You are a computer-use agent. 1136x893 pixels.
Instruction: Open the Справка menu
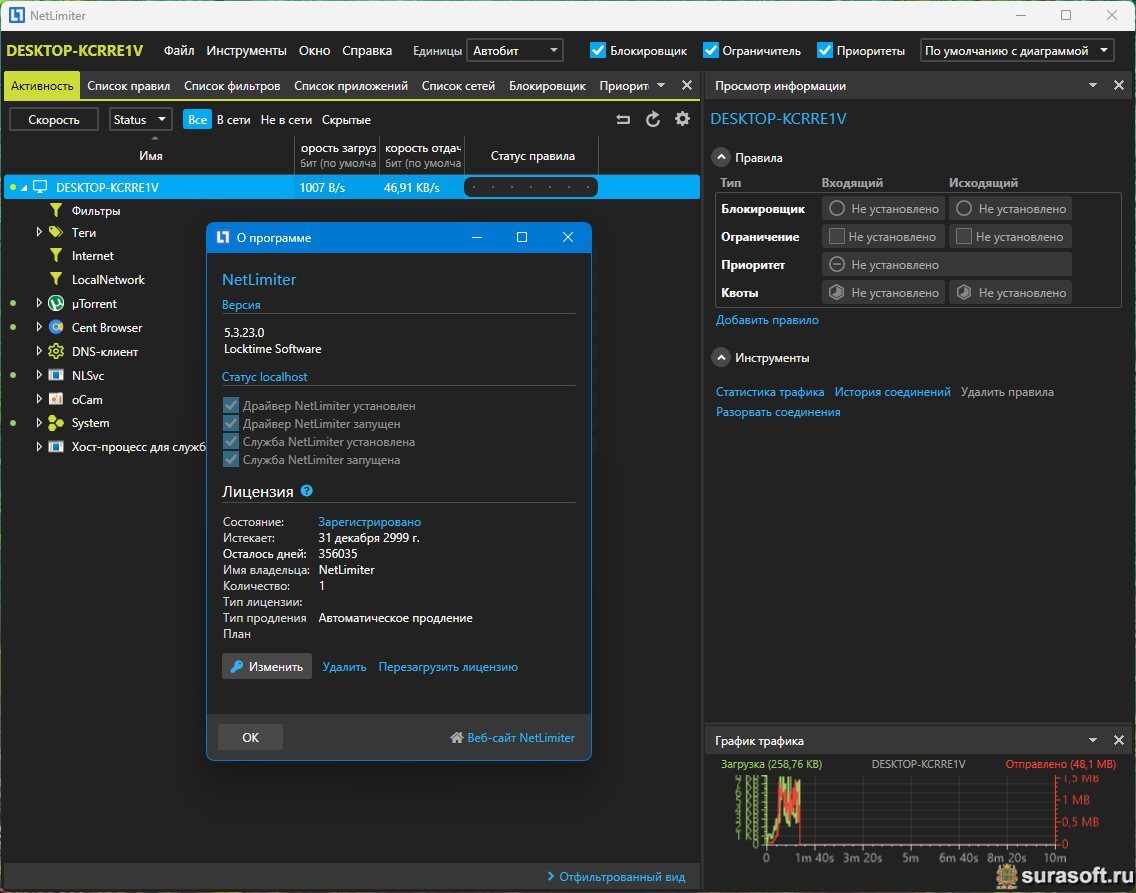click(367, 51)
